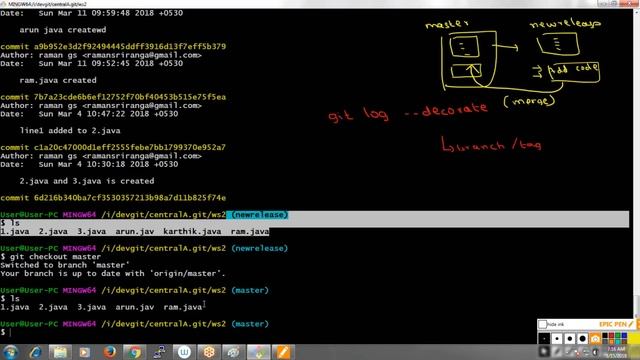Click commit hash a9b952e3d2f92494445ddff3916d13f7eff5b379
The height and width of the screenshot is (360, 640).
point(130,47)
